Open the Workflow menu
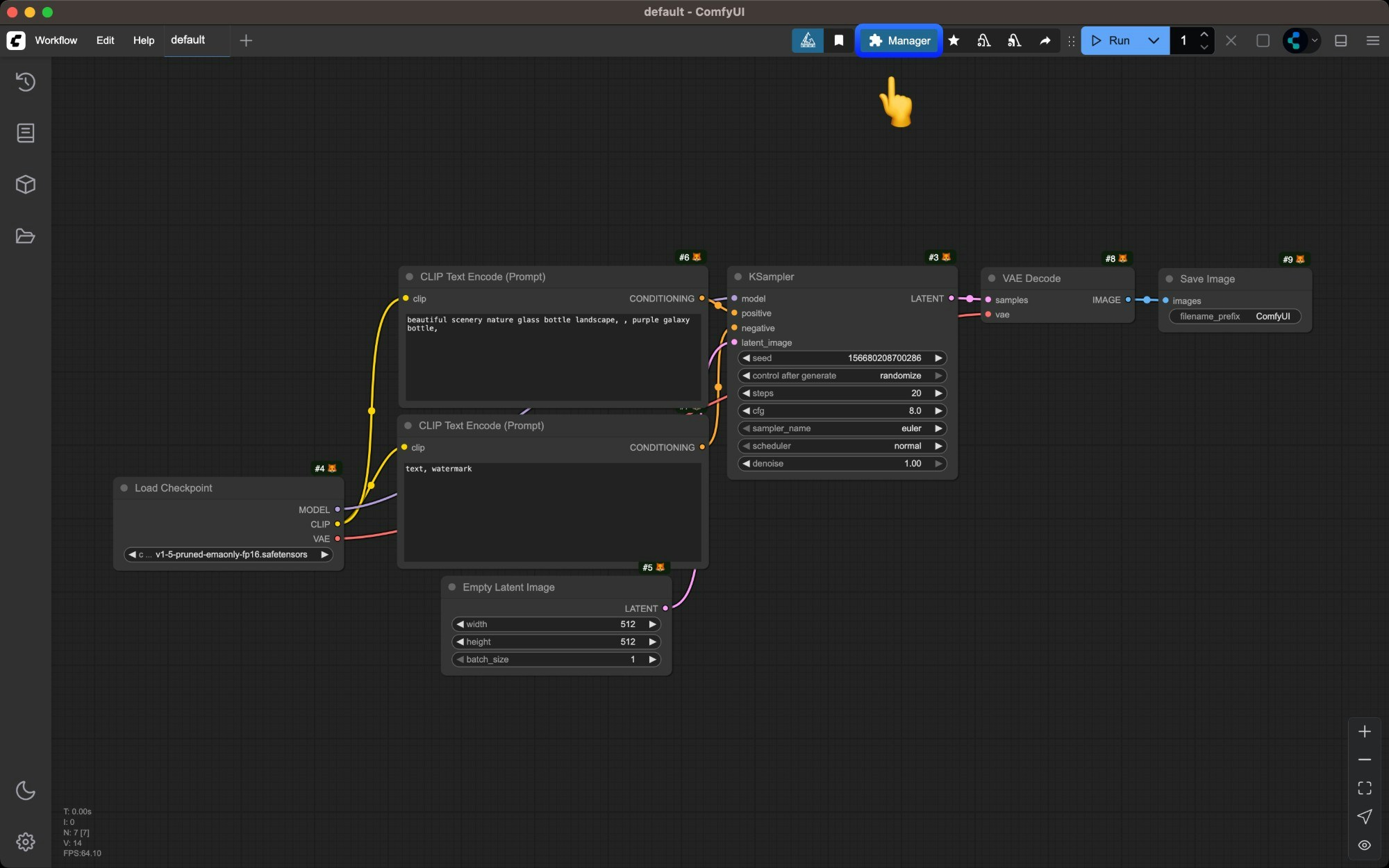This screenshot has width=1389, height=868. [x=56, y=40]
